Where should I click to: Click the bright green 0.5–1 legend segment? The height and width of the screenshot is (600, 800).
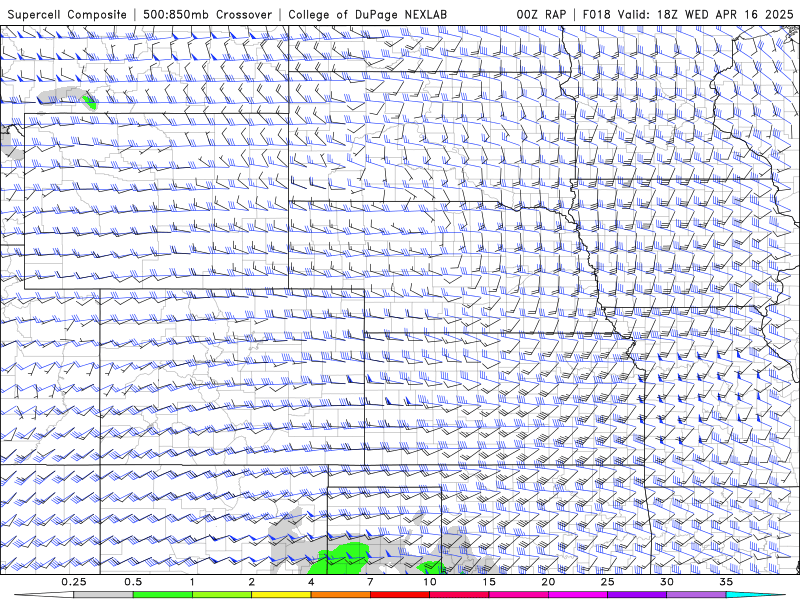click(162, 595)
